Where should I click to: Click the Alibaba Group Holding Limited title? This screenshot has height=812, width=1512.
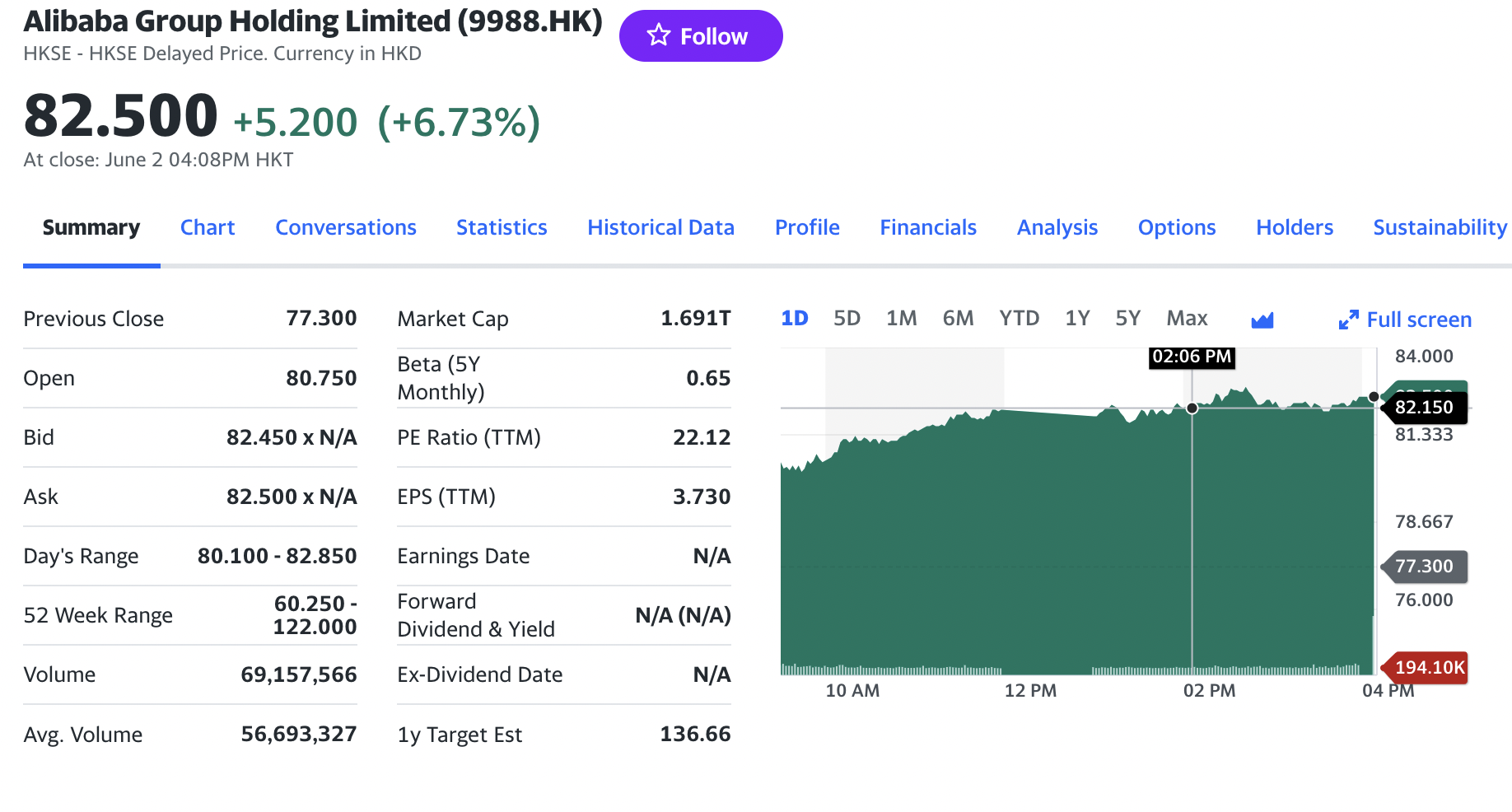[313, 21]
